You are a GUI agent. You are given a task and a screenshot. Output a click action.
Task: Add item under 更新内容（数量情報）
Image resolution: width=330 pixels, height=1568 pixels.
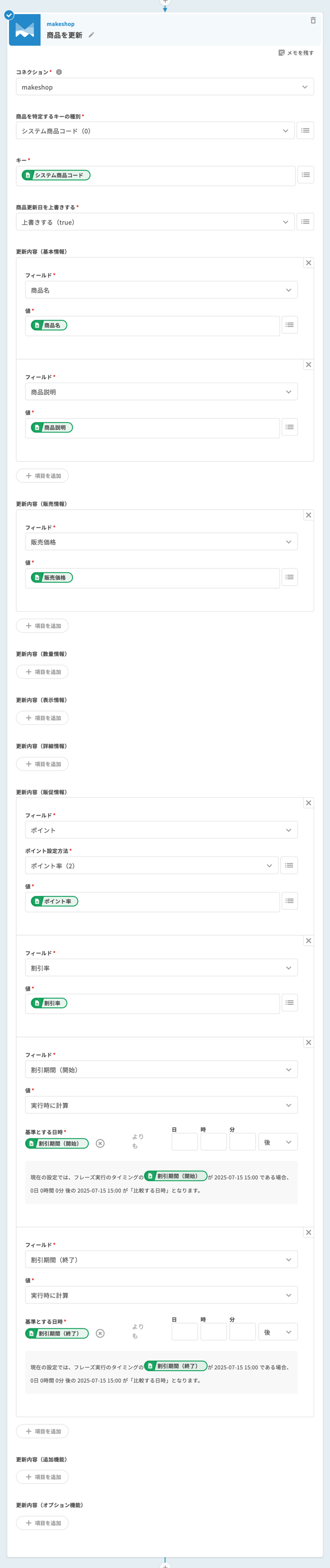pyautogui.click(x=42, y=672)
